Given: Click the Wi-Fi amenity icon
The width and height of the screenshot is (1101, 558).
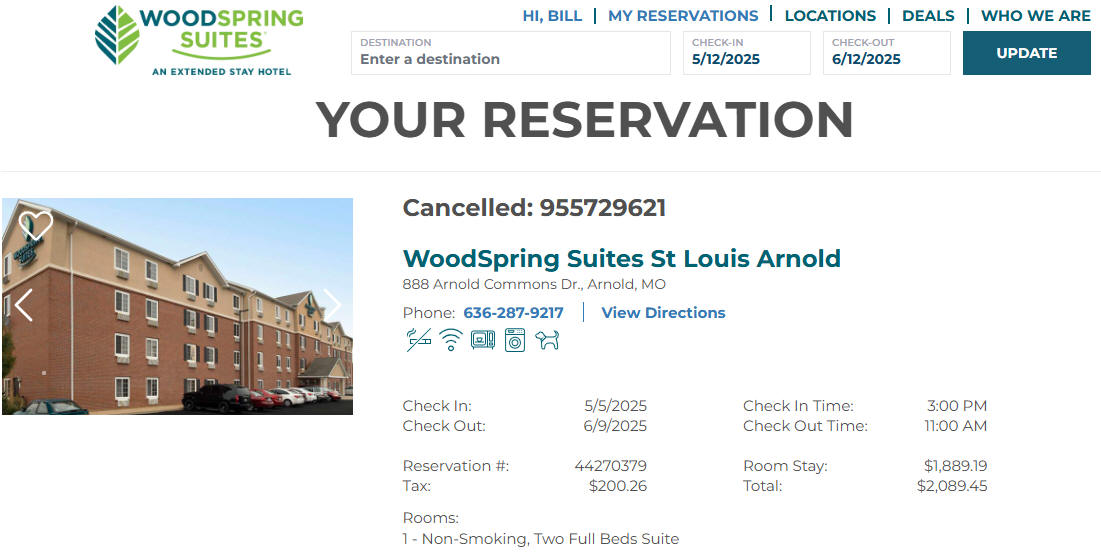Looking at the screenshot, I should click(451, 340).
